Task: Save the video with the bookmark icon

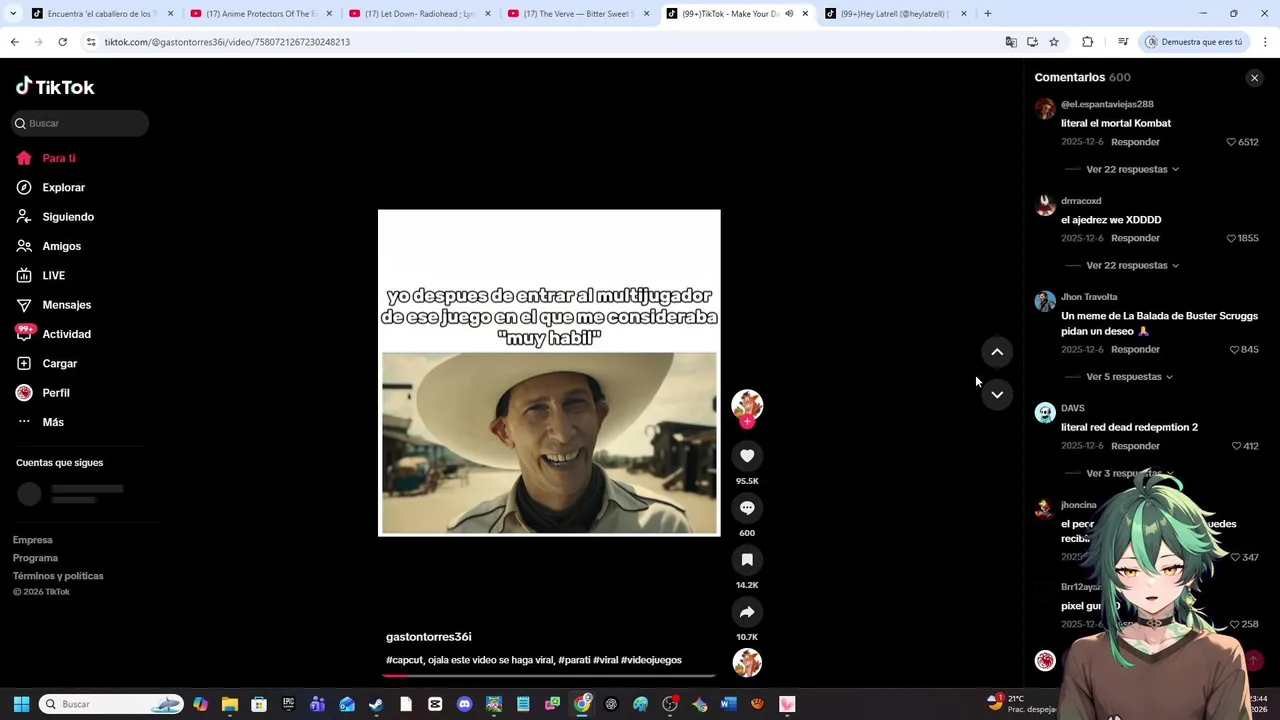Action: [747, 560]
